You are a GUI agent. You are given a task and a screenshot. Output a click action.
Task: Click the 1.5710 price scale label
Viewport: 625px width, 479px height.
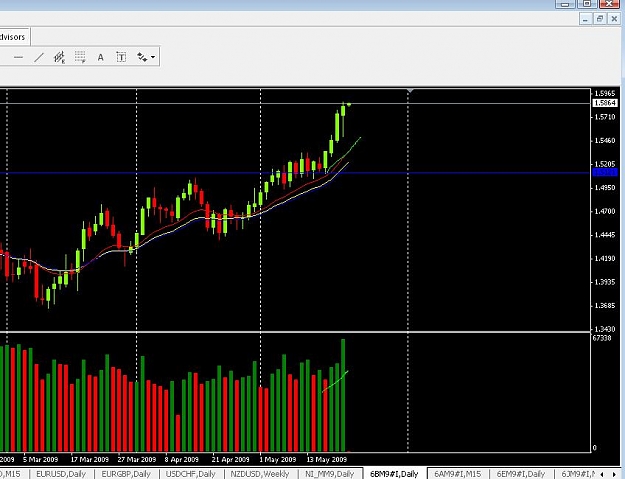(605, 117)
